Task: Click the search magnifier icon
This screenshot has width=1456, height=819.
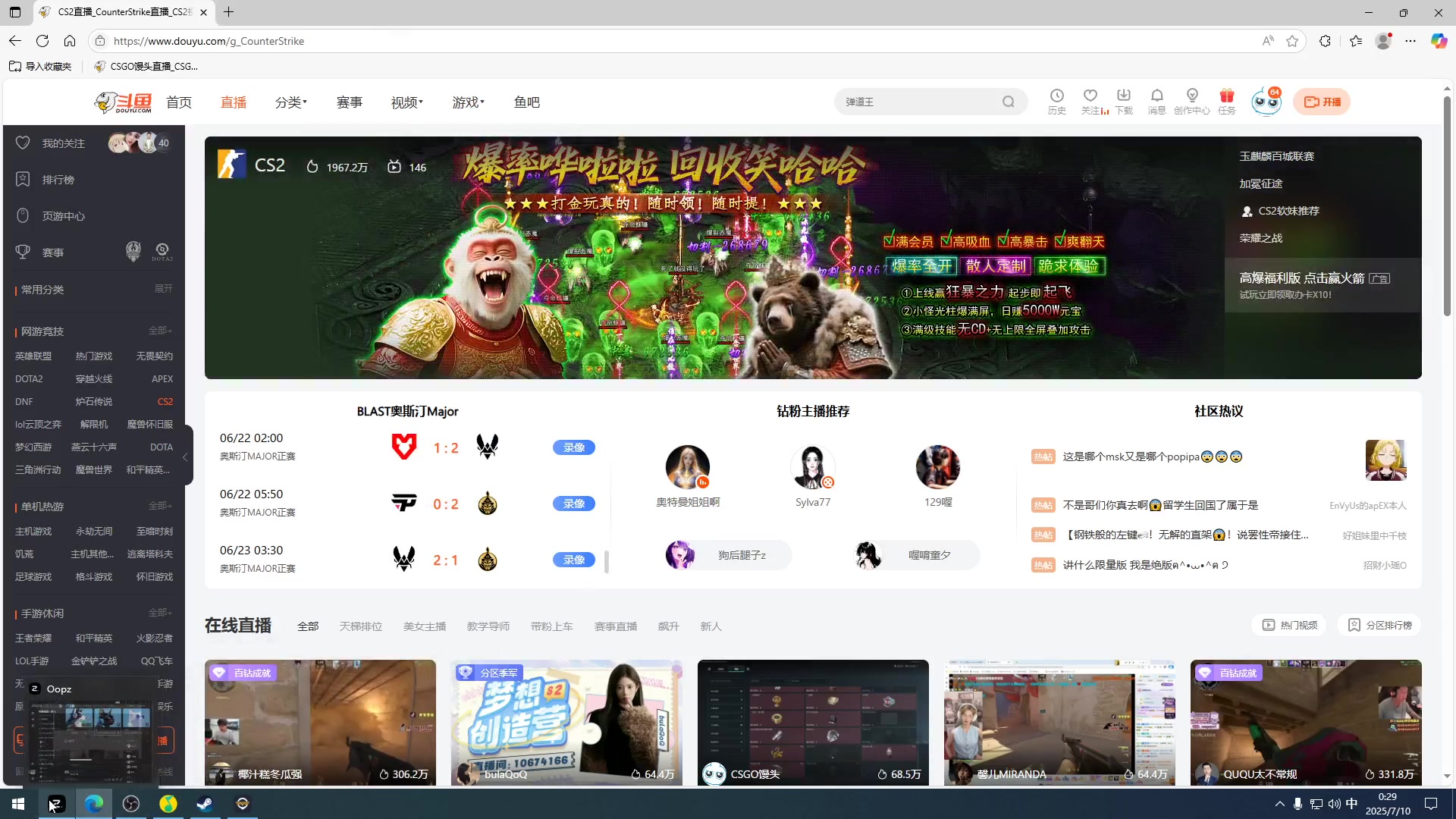Action: pyautogui.click(x=1008, y=102)
